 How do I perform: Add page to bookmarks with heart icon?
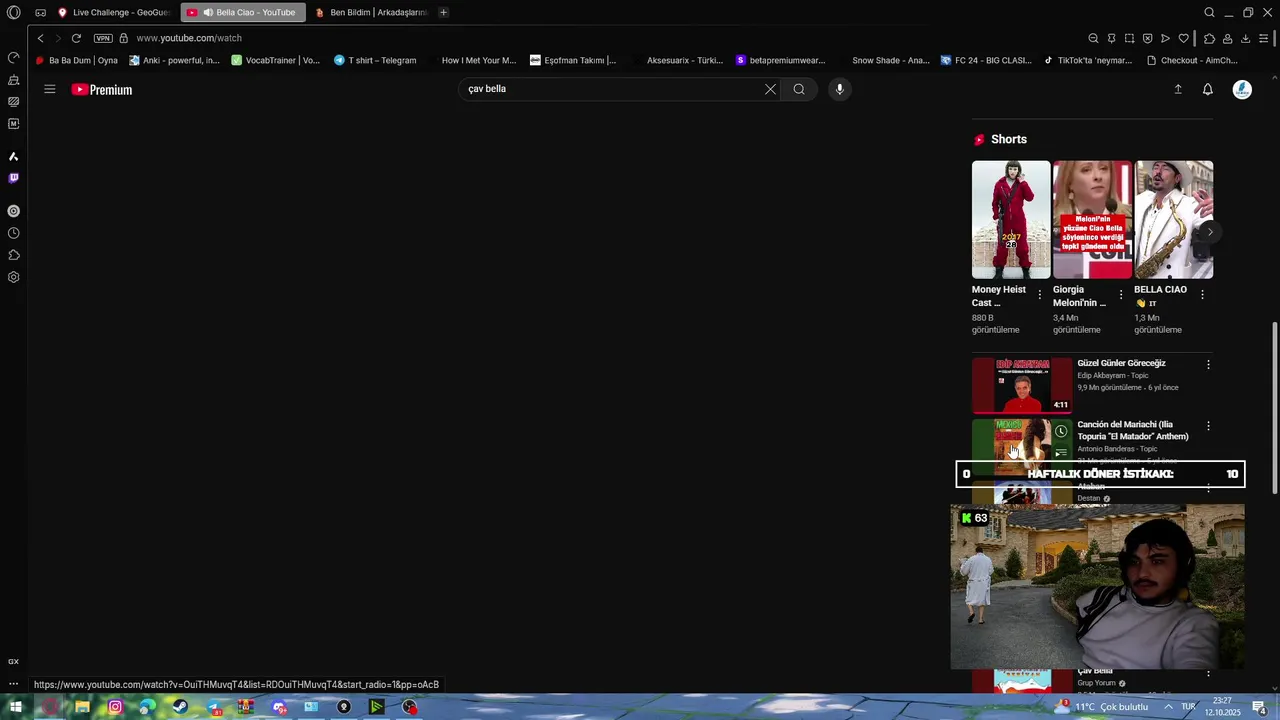pyautogui.click(x=1183, y=38)
